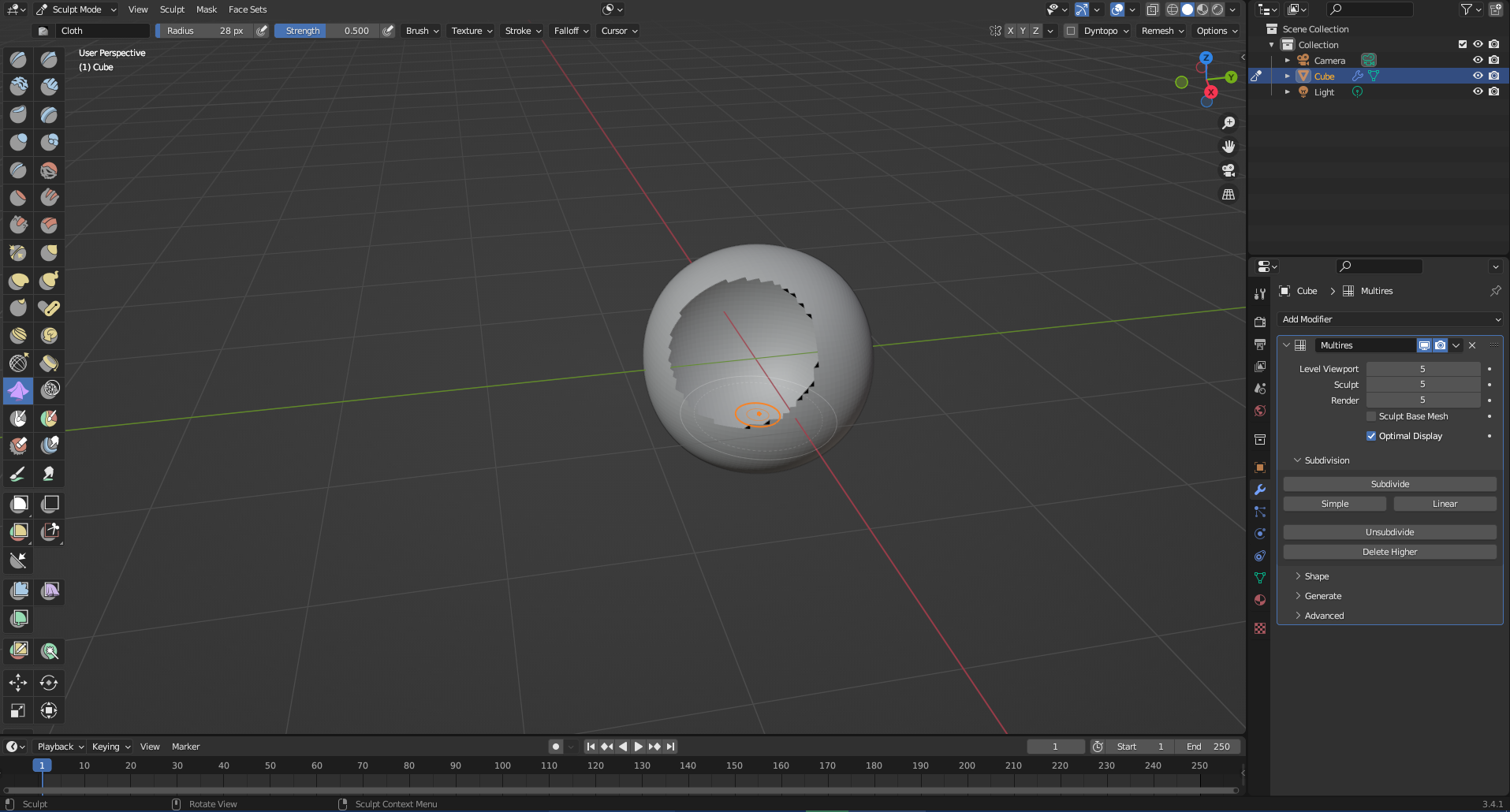The image size is (1510, 812).
Task: Click the Linear subdivision button
Action: click(x=1445, y=504)
